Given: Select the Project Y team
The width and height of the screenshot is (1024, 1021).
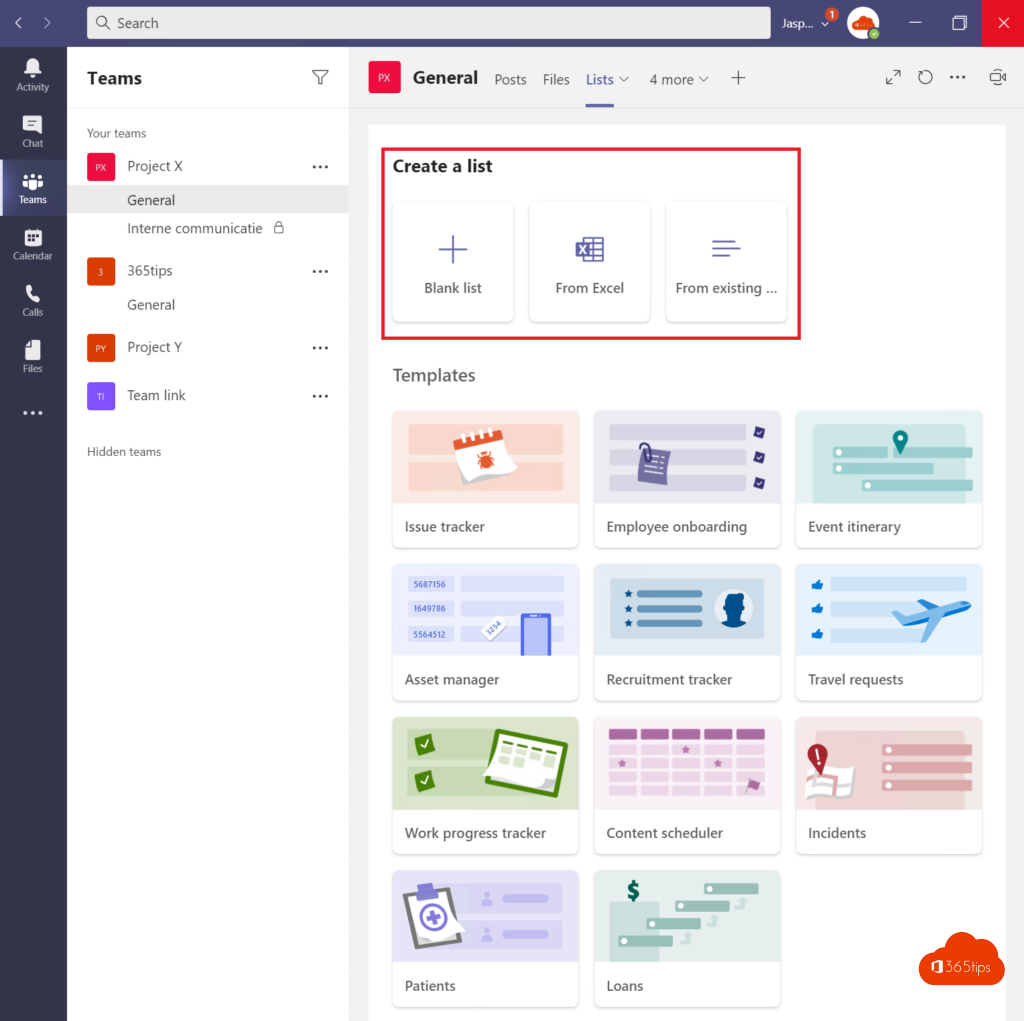Looking at the screenshot, I should (155, 348).
